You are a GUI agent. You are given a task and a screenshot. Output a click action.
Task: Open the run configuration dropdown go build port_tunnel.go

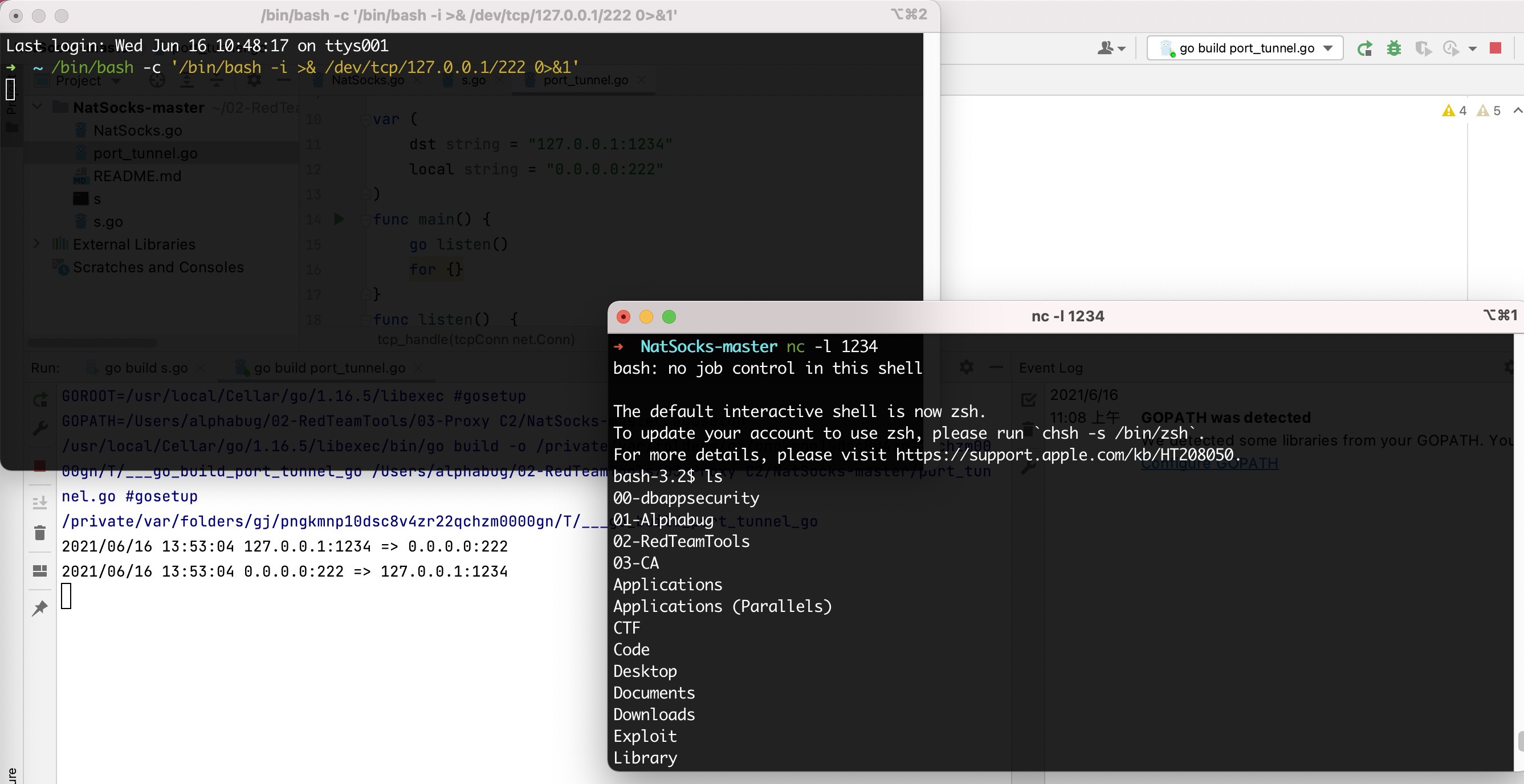click(x=1246, y=48)
